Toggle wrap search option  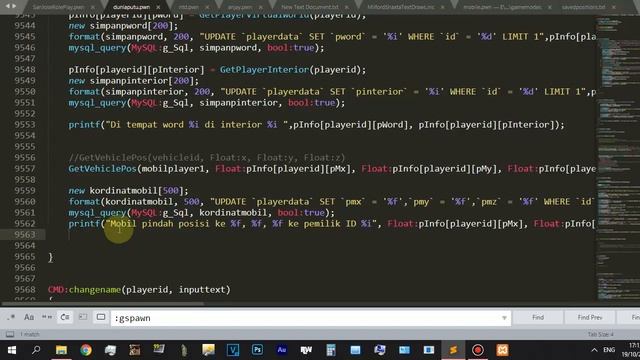tap(65, 317)
